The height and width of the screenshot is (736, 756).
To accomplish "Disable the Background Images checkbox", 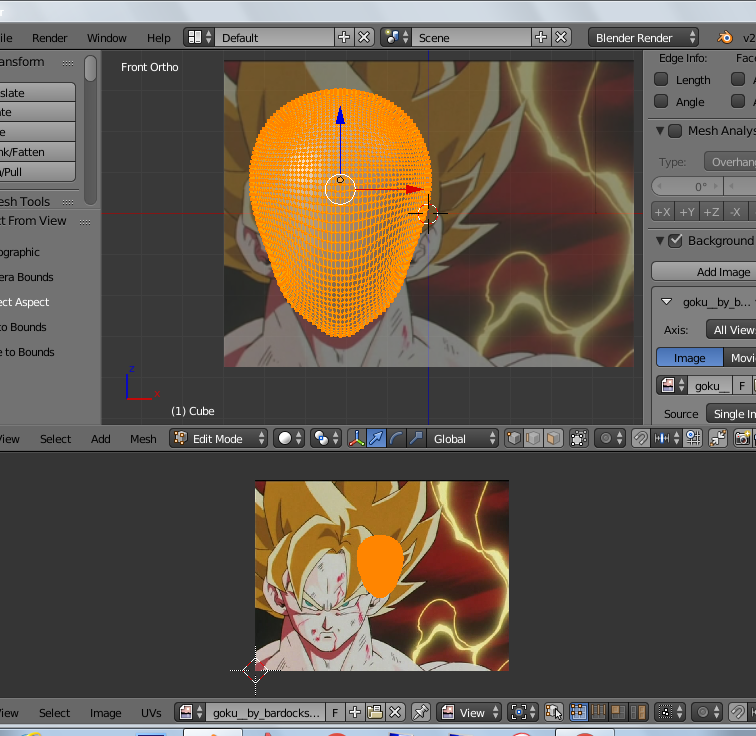I will [x=675, y=241].
